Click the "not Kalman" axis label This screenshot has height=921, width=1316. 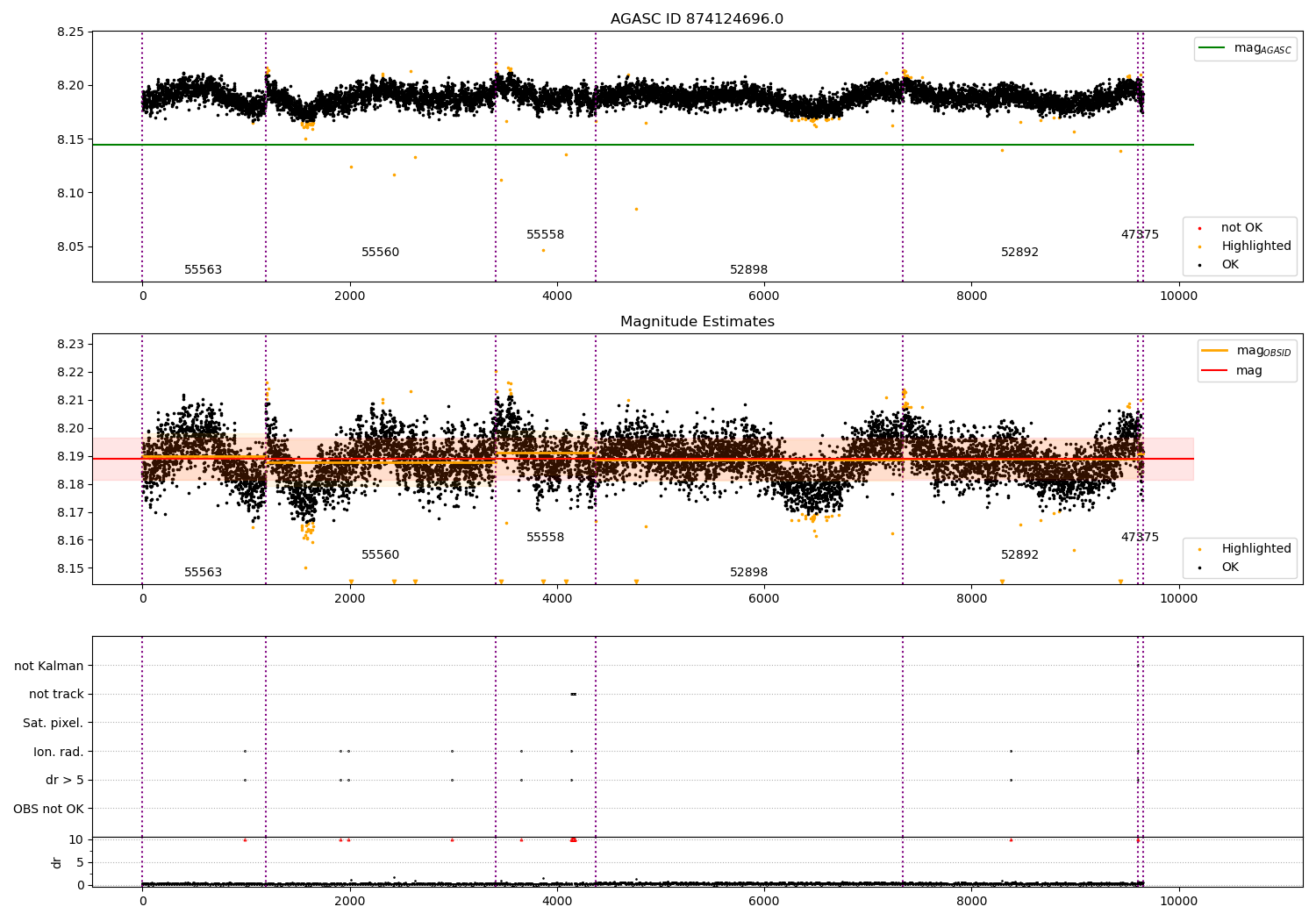[x=49, y=666]
